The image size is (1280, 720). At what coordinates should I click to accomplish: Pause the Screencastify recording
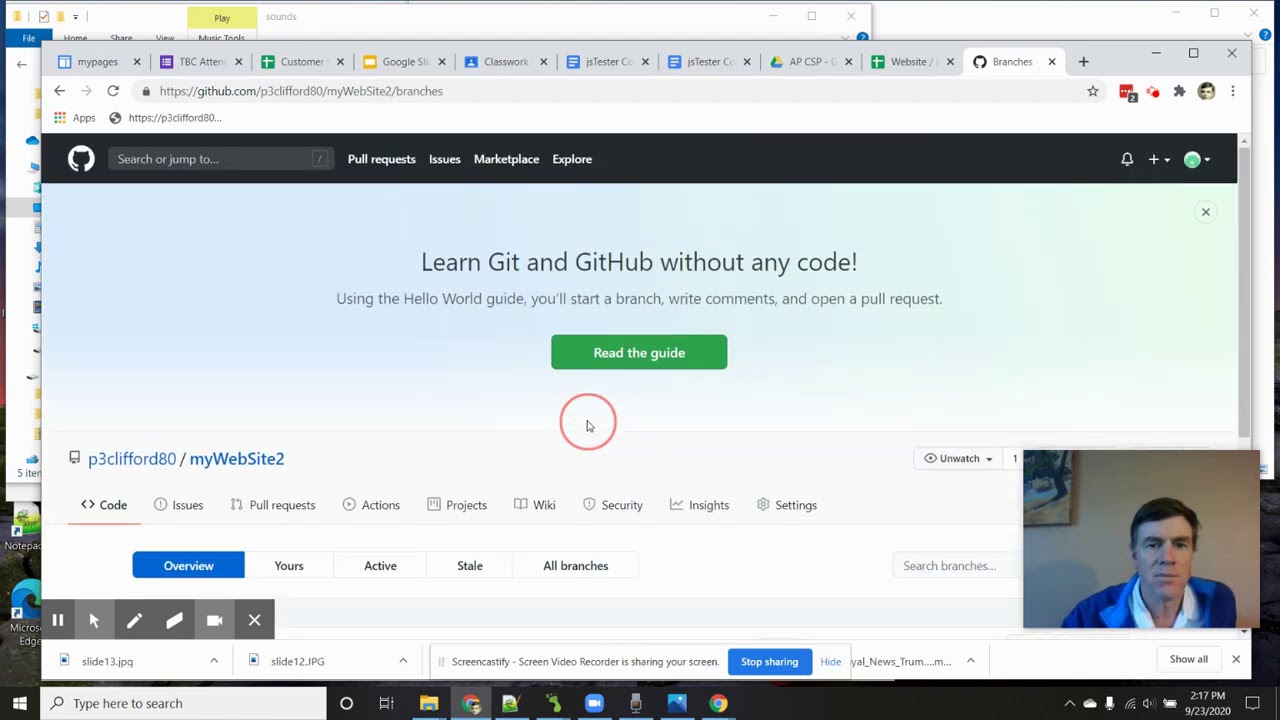[58, 621]
